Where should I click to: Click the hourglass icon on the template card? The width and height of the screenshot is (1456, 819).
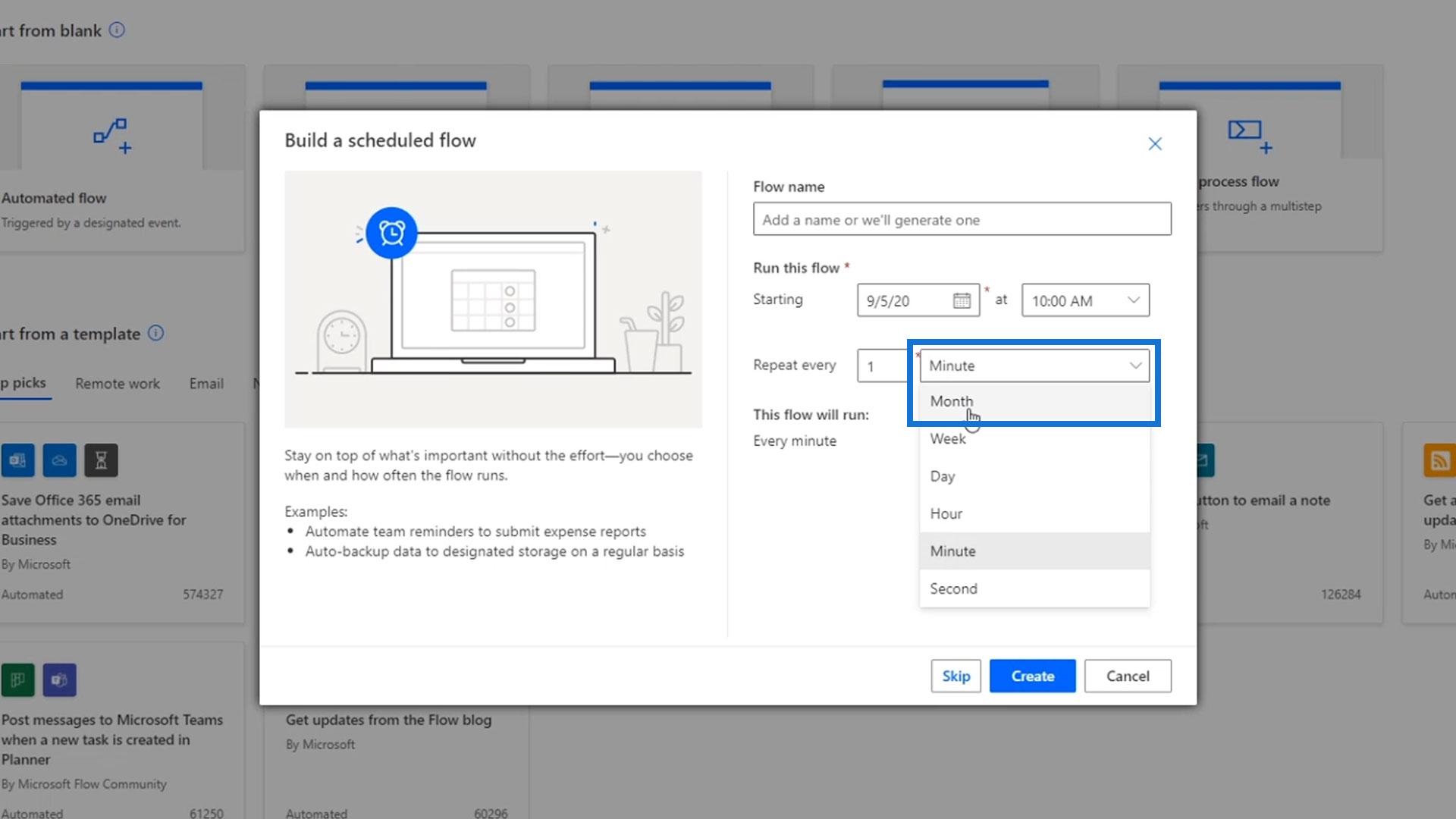pos(101,460)
